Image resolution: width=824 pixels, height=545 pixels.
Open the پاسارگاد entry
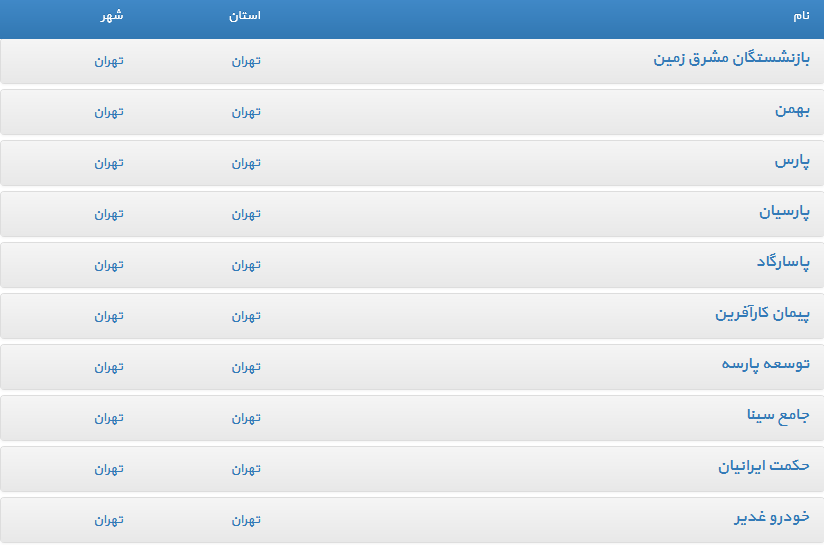point(782,262)
